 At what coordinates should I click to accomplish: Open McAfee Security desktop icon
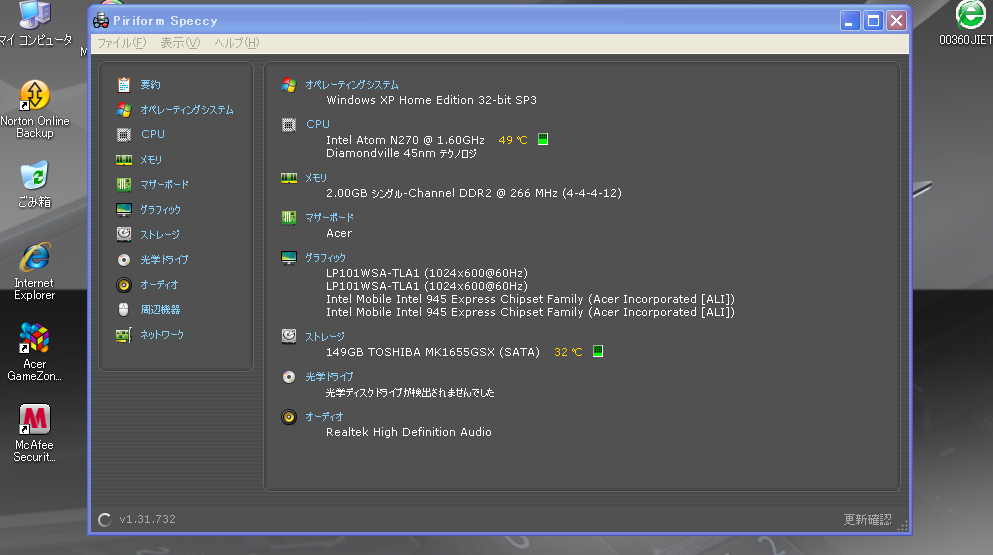click(35, 433)
